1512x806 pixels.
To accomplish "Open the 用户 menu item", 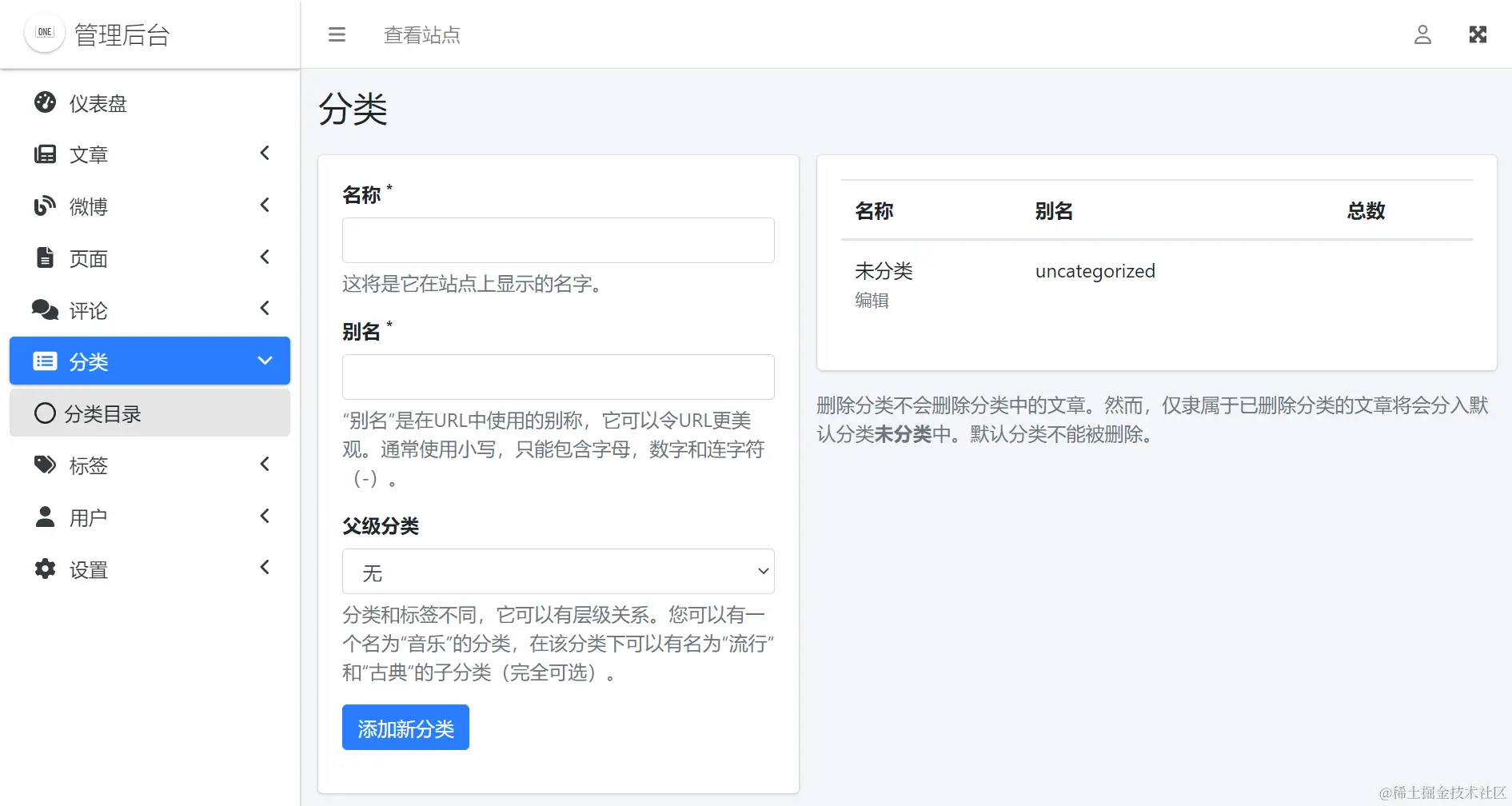I will [150, 517].
